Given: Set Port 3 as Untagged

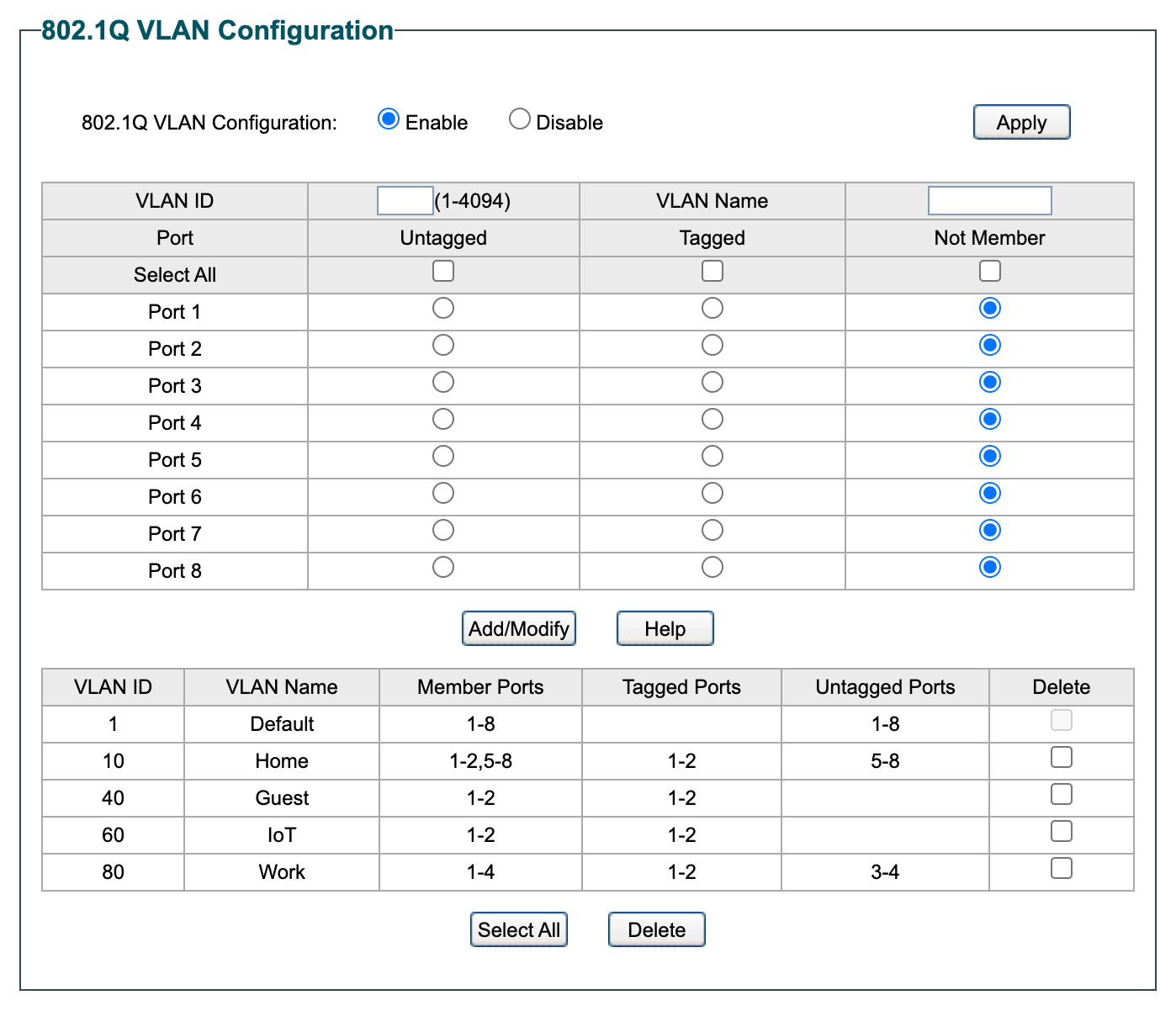Looking at the screenshot, I should point(443,383).
